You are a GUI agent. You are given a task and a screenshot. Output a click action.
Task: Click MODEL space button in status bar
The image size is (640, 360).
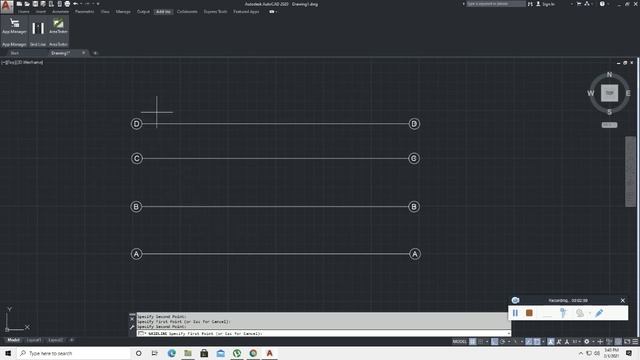[459, 342]
